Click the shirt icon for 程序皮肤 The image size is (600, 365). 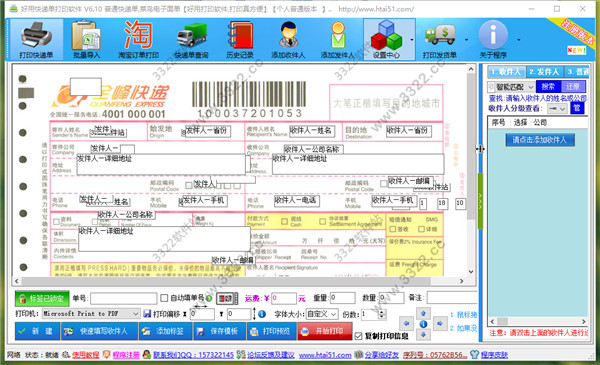tap(474, 355)
